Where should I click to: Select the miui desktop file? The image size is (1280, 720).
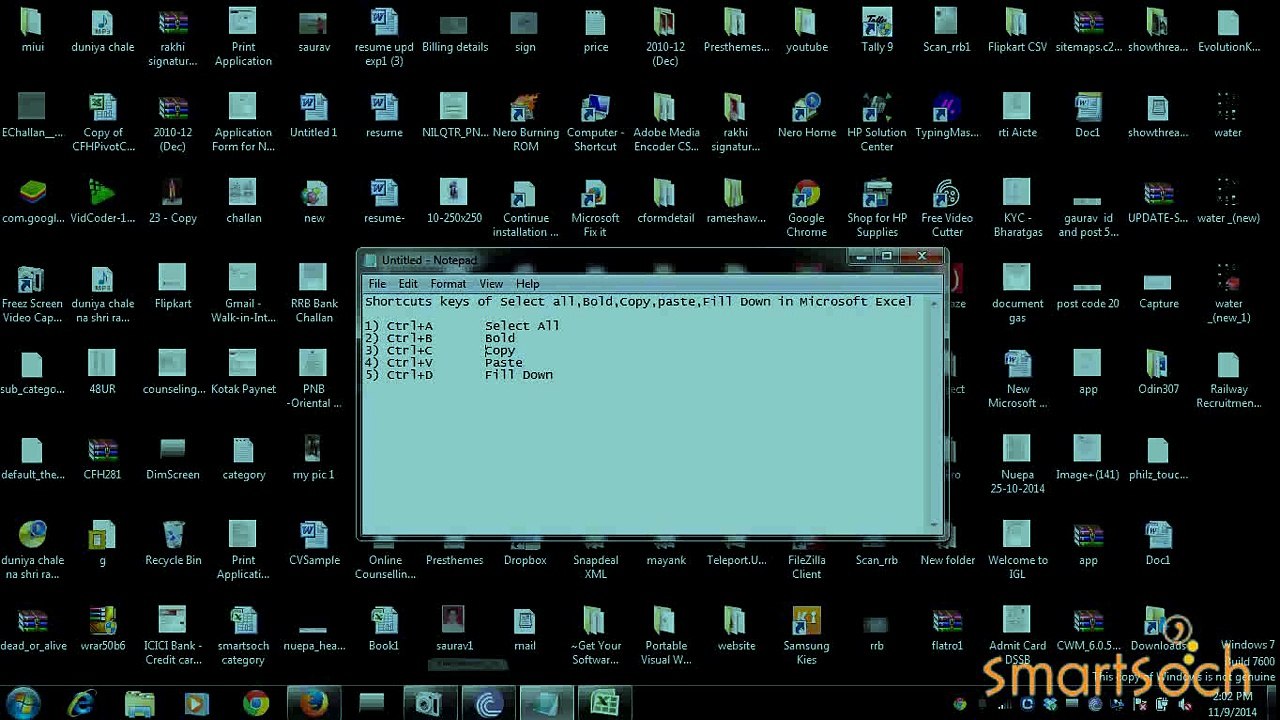pos(32,30)
